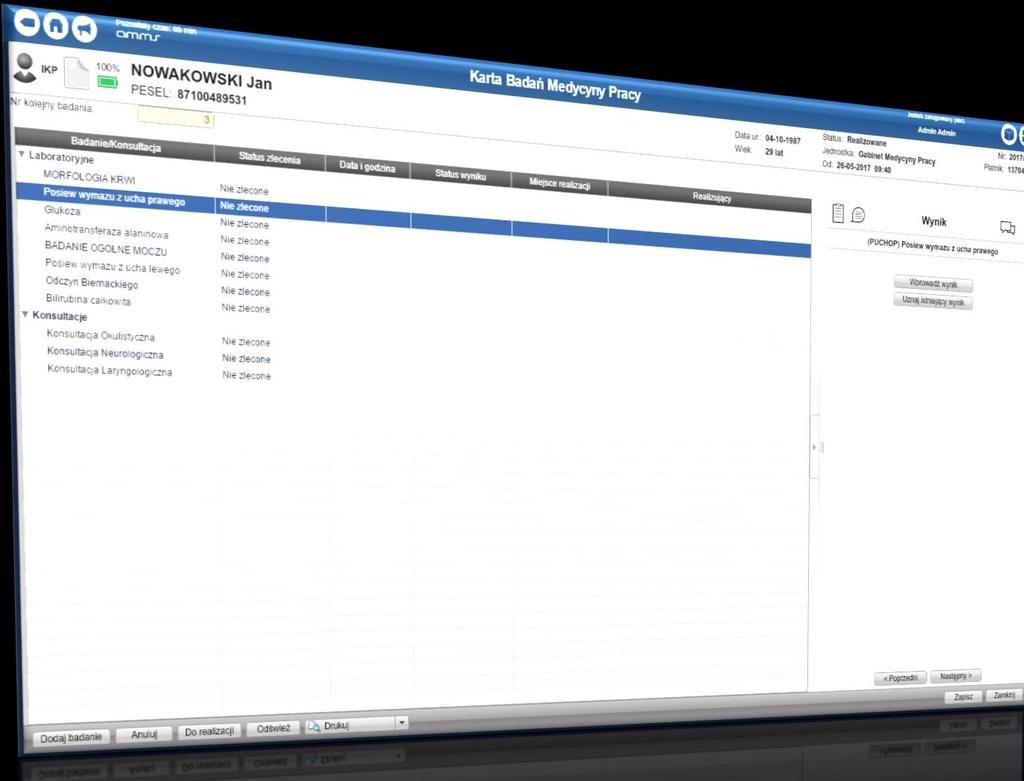Viewport: 1024px width, 781px height.
Task: Click the Admin Admin user name
Action: [x=936, y=131]
